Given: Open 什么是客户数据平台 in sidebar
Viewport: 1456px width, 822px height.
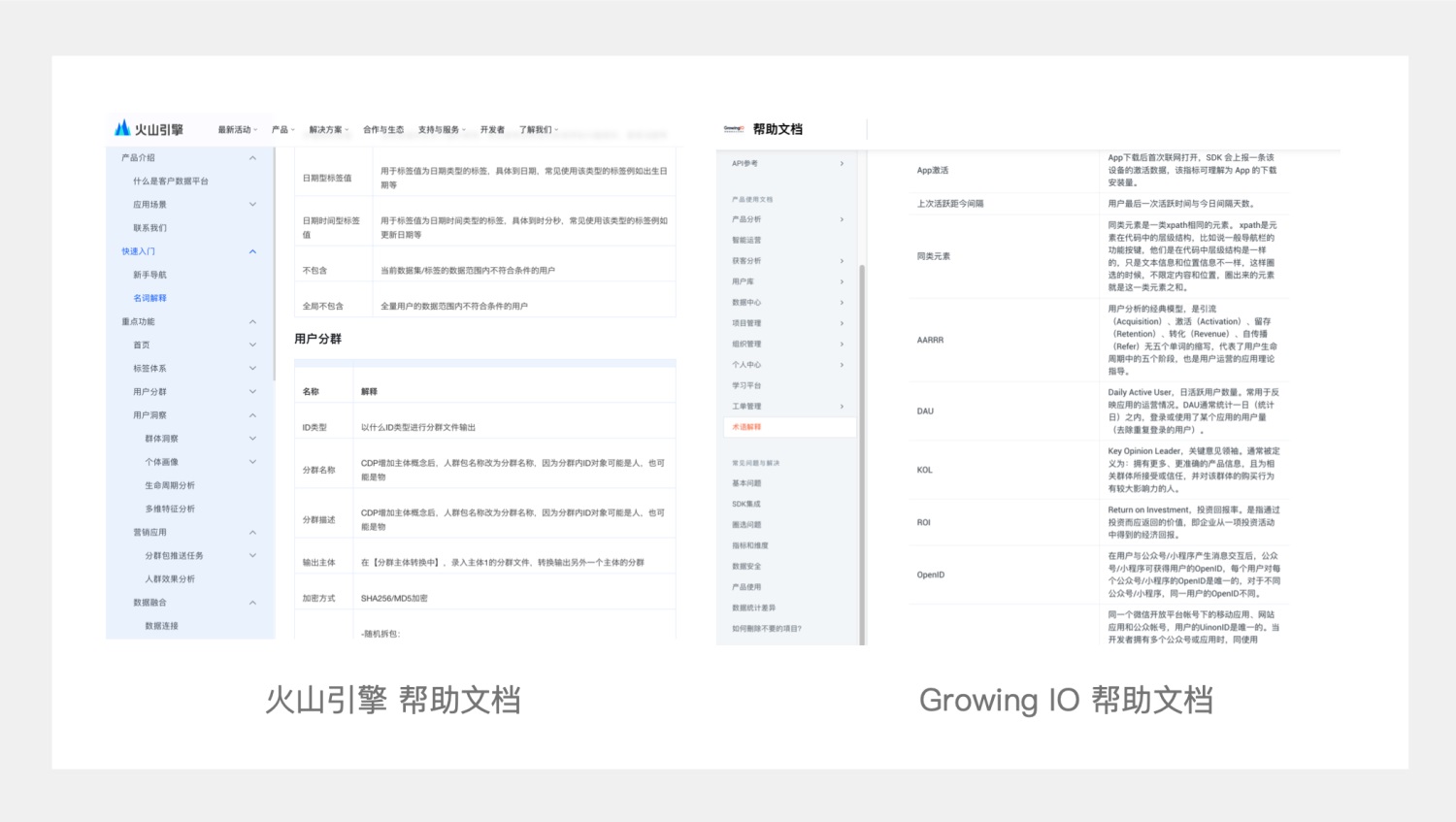Looking at the screenshot, I should coord(171,181).
